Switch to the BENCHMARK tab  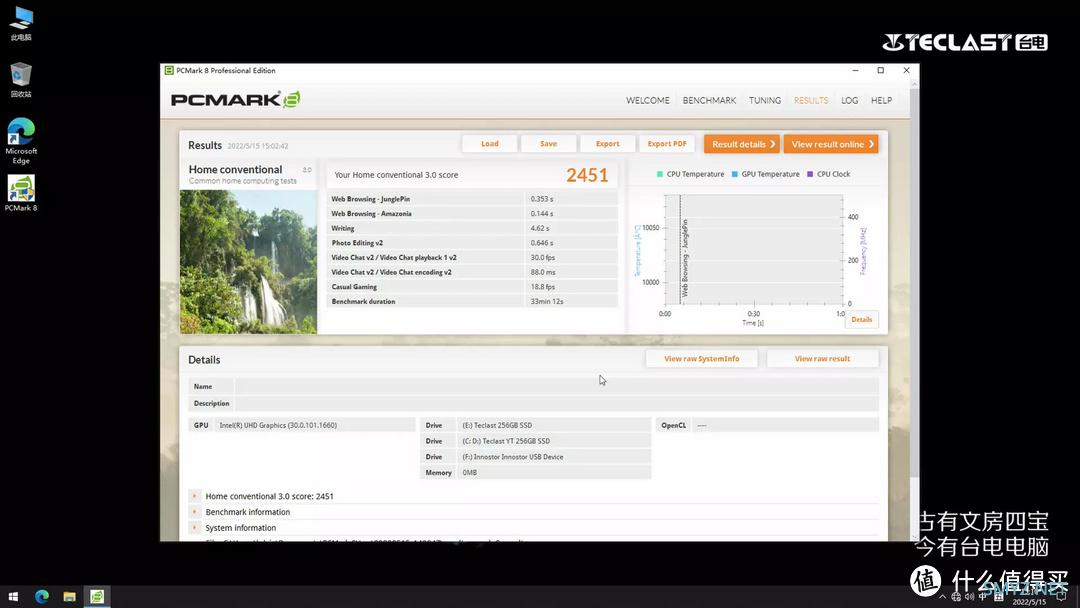(x=709, y=101)
